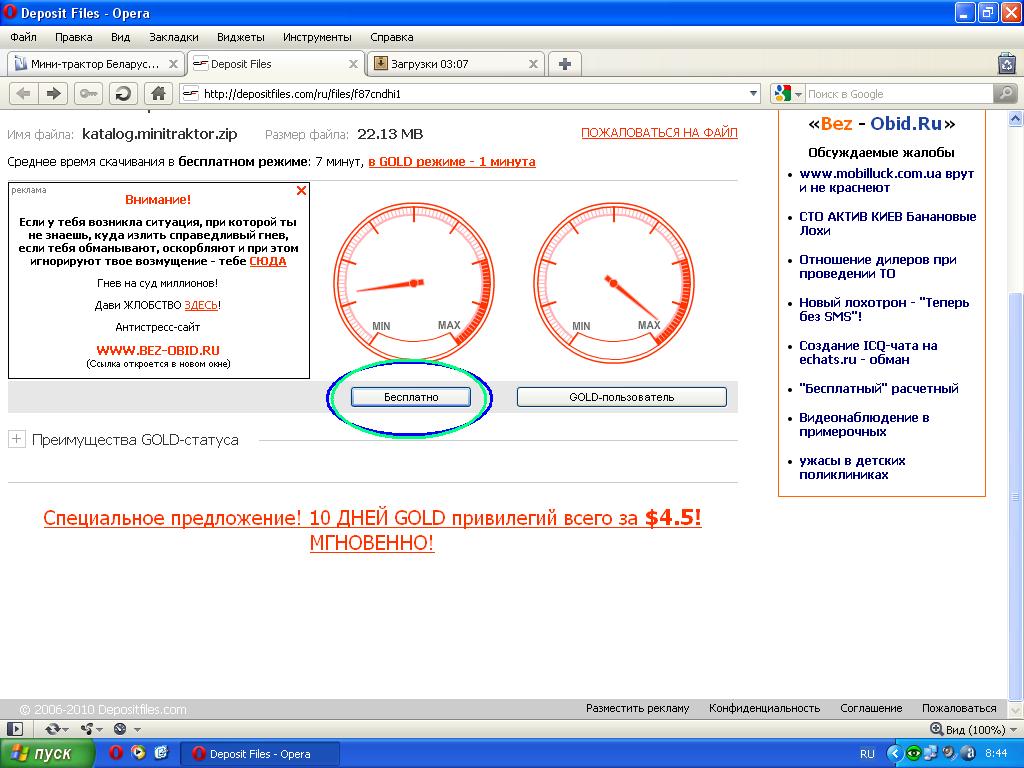Go forward with the Forward arrow button
Image resolution: width=1024 pixels, height=768 pixels.
click(x=54, y=94)
